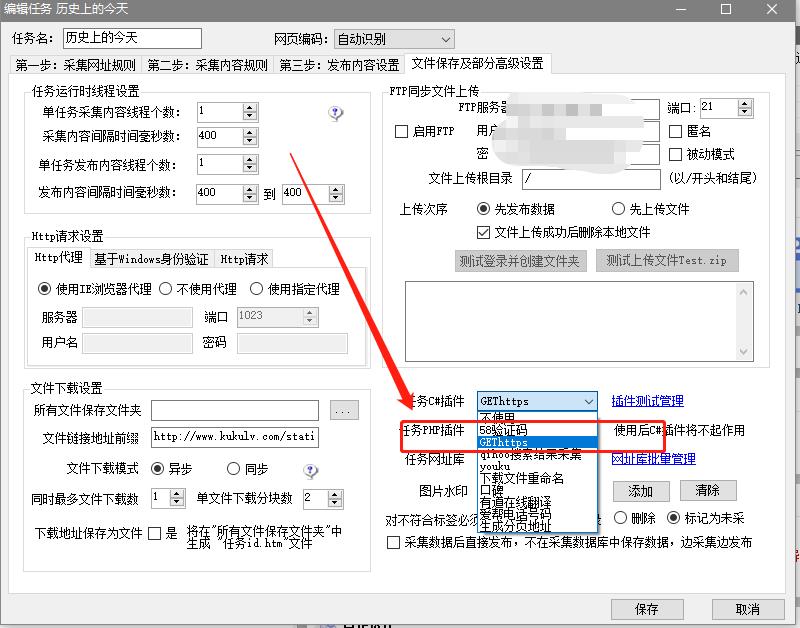
Task: Open the 网页编码 自动识别 dropdown
Action: tap(394, 39)
